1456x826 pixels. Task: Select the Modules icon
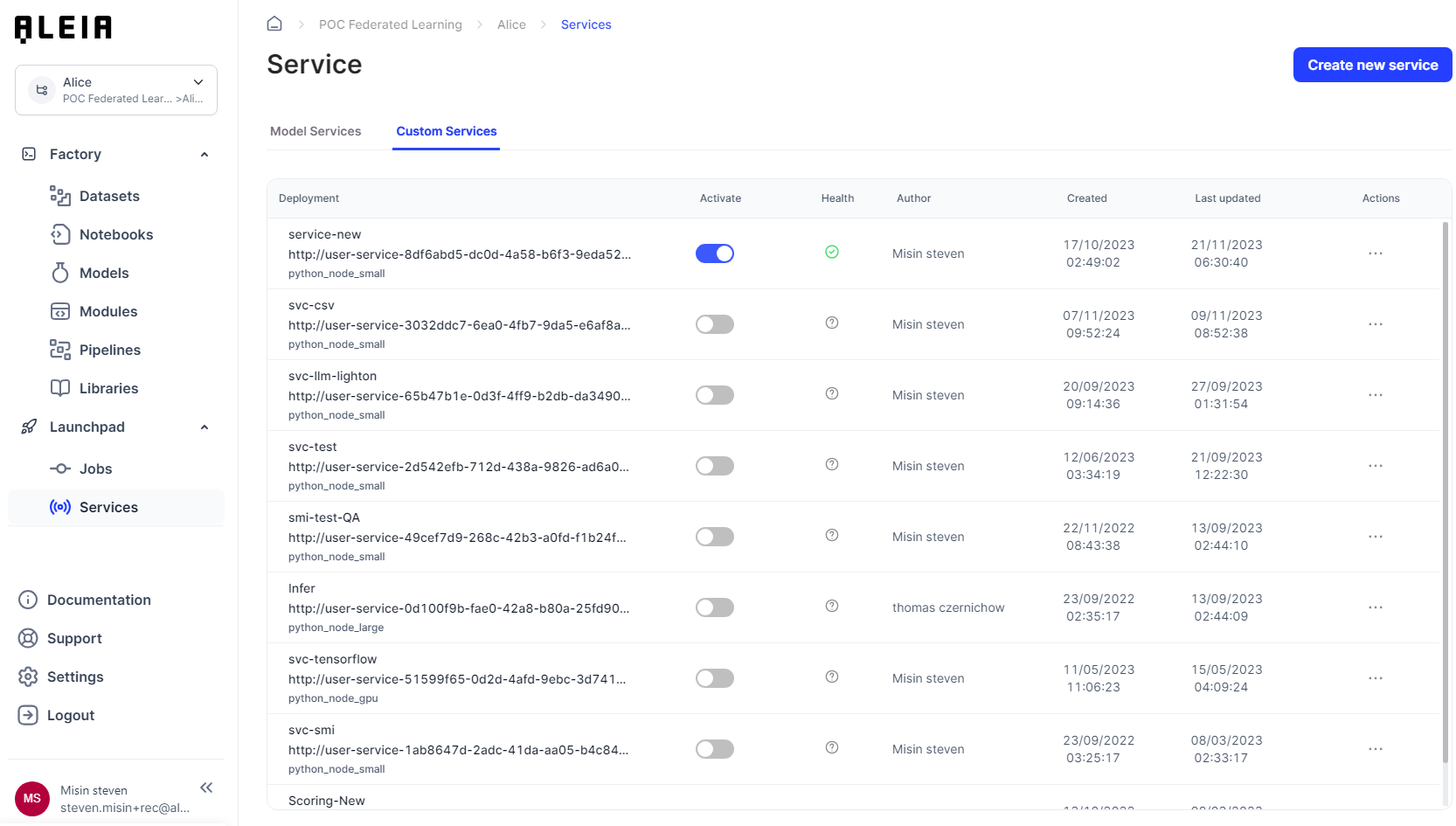[x=59, y=311]
